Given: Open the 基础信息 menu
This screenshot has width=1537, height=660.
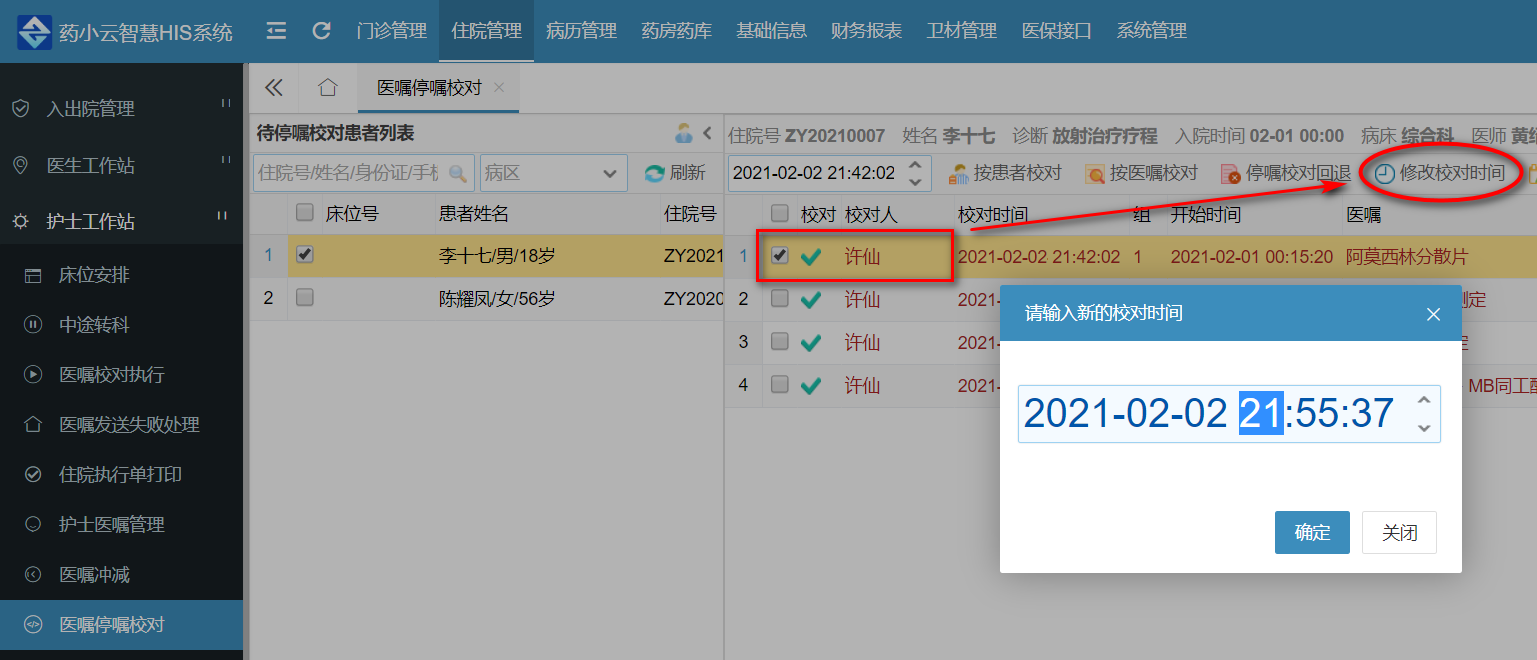Looking at the screenshot, I should coord(771,31).
